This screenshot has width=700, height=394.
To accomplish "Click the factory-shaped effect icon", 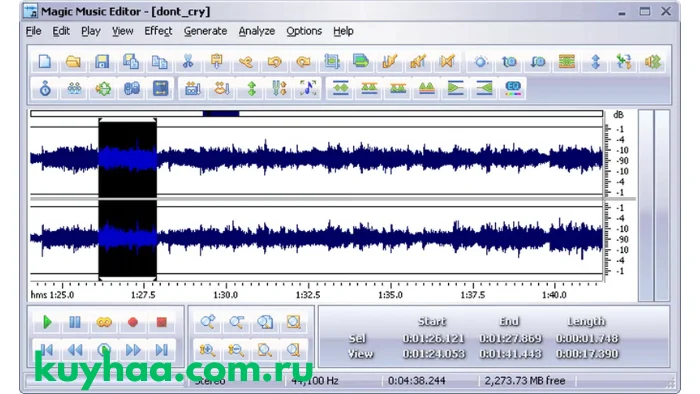I will tap(192, 88).
